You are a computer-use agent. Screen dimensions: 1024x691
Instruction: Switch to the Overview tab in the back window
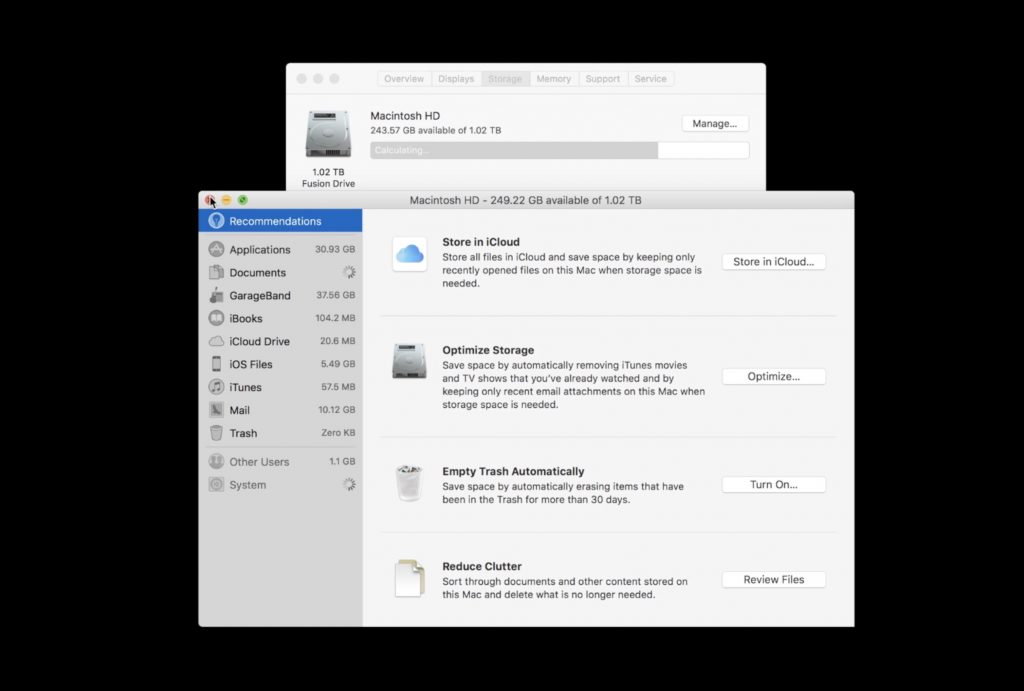pyautogui.click(x=404, y=78)
